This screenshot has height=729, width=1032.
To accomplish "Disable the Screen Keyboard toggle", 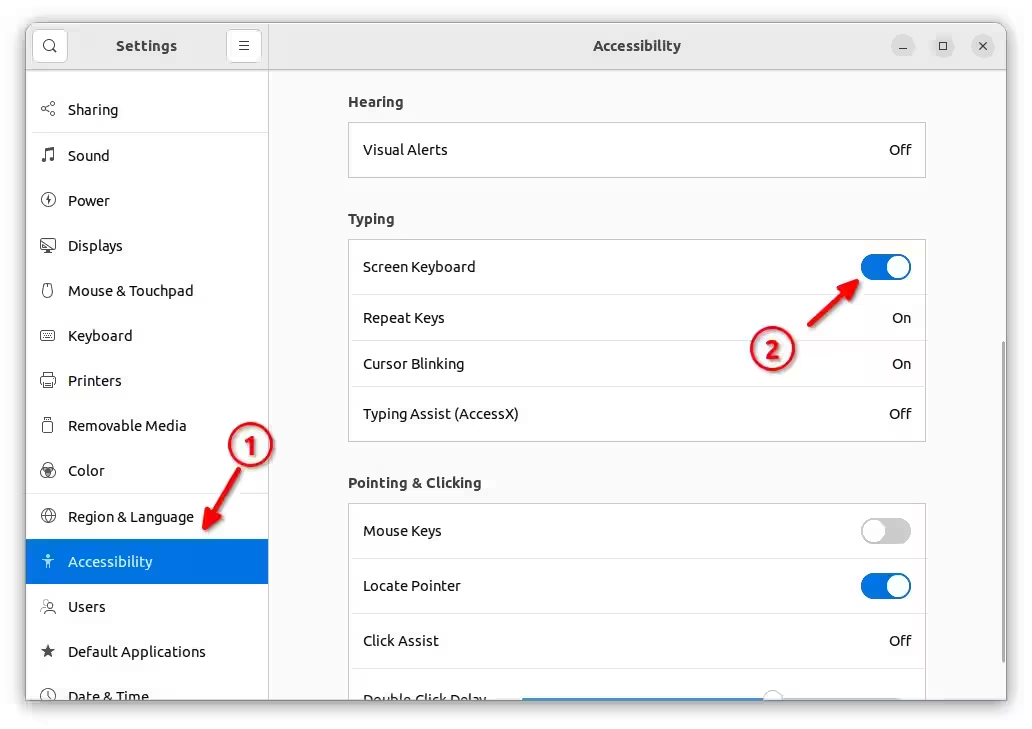I will (885, 267).
